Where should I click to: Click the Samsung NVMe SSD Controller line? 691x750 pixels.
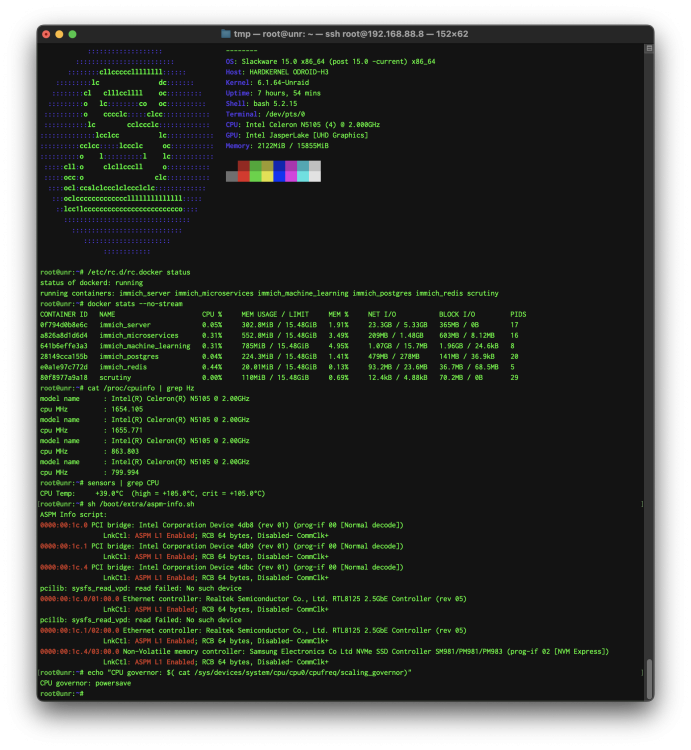[x=324, y=651]
